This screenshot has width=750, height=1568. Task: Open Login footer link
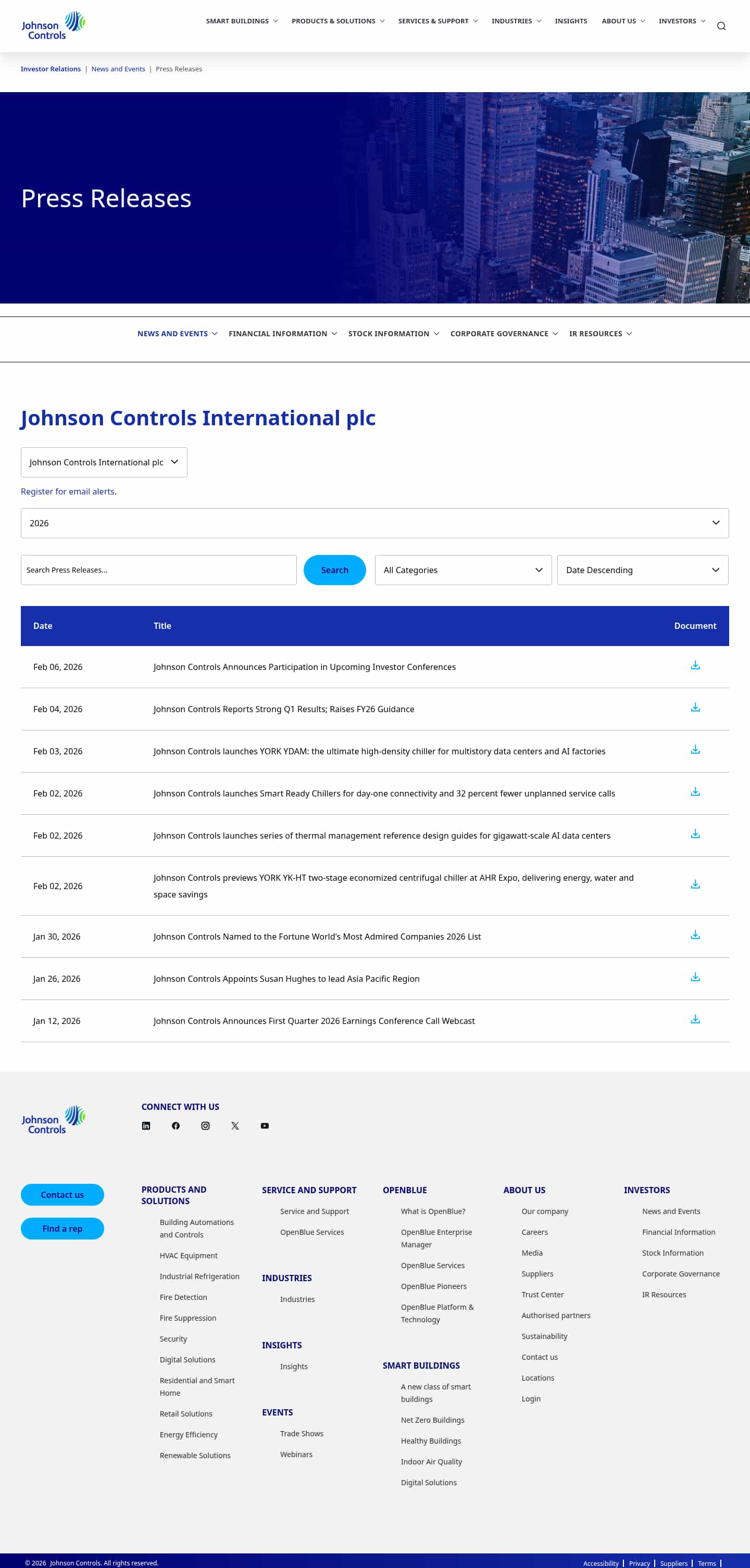[531, 1398]
